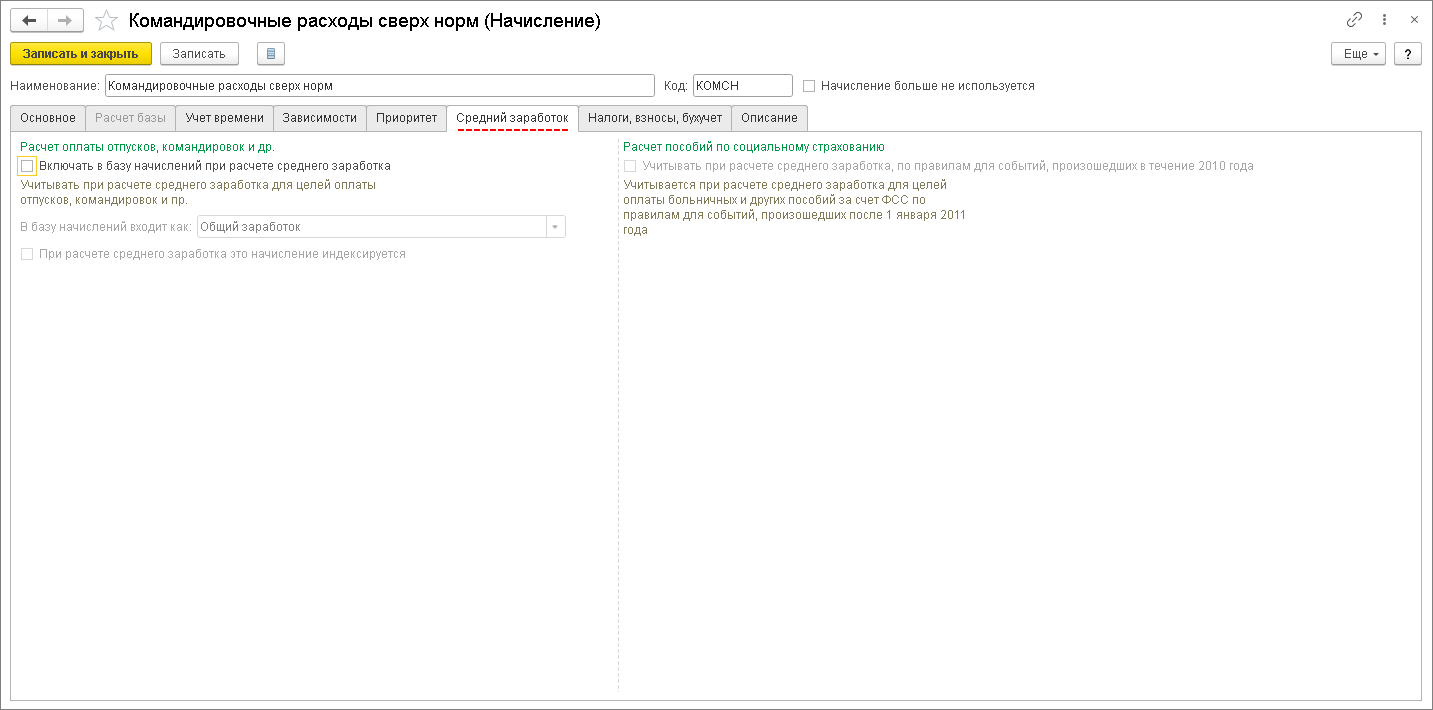Screen dimensions: 1433x710
Task: Click the Расчет оплаты отпусков, командировок heading
Action: pyautogui.click(x=147, y=147)
